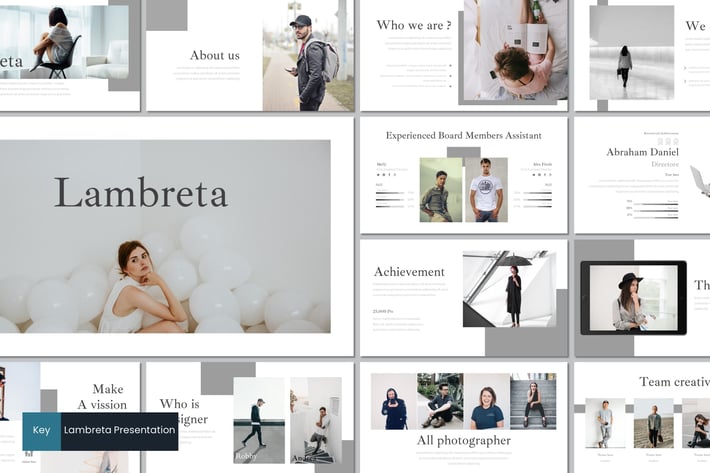Click the right member's skill progress bars
Screen dimensions: 710x473
(533, 199)
